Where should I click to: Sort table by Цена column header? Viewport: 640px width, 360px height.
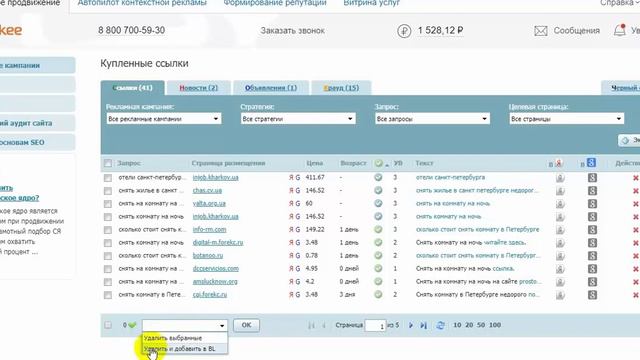click(x=315, y=163)
